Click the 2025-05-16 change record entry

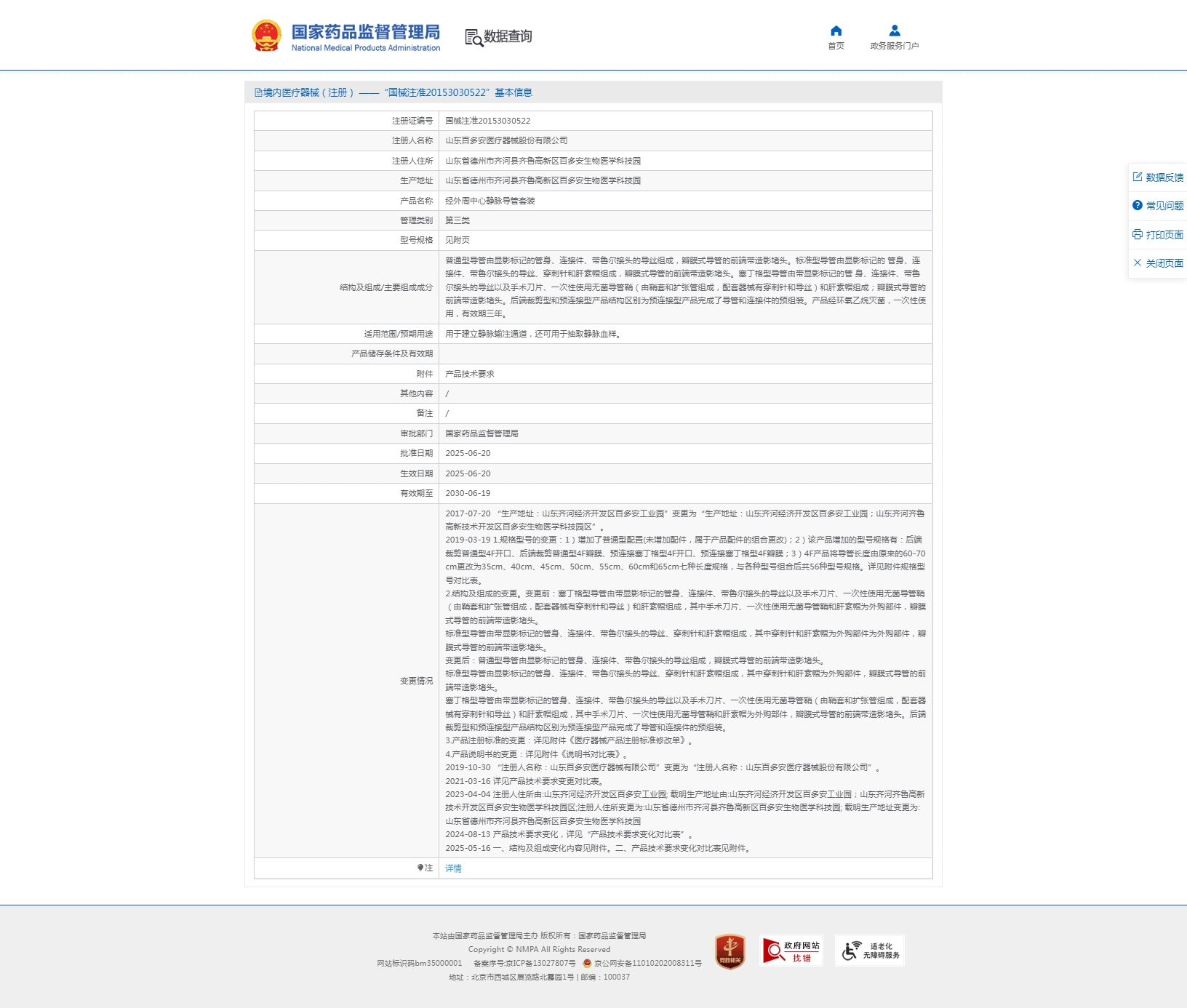599,848
